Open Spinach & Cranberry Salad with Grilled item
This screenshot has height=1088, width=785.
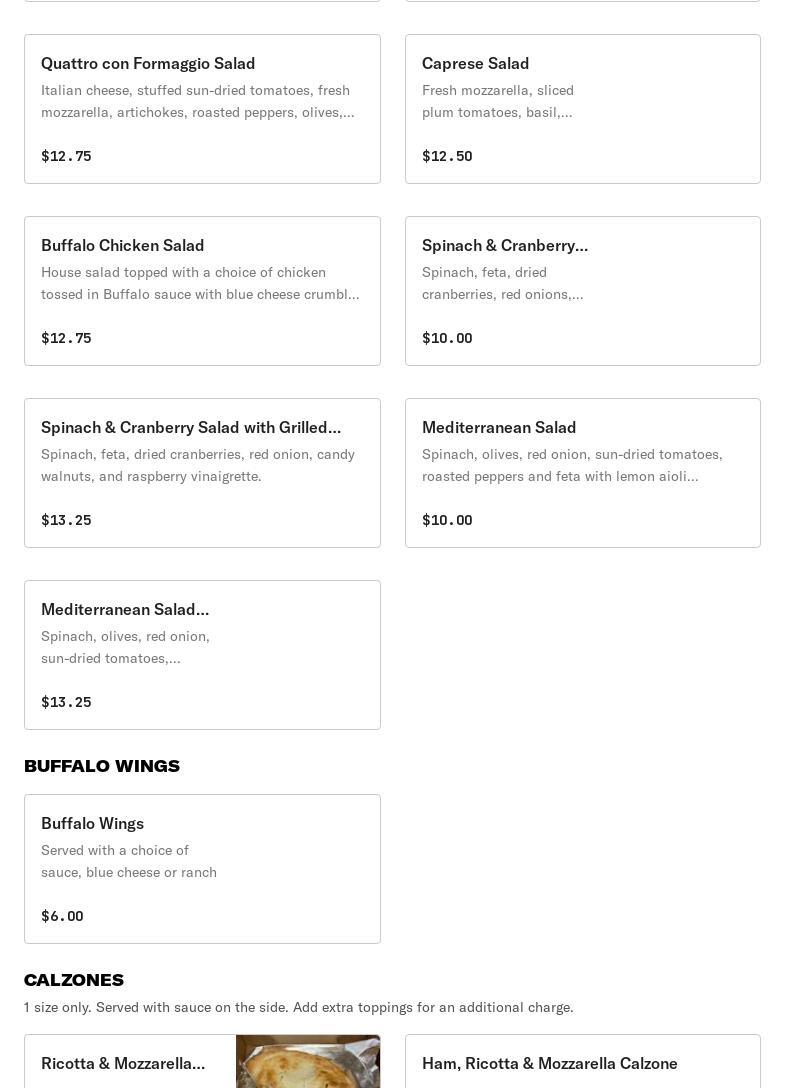(x=202, y=473)
